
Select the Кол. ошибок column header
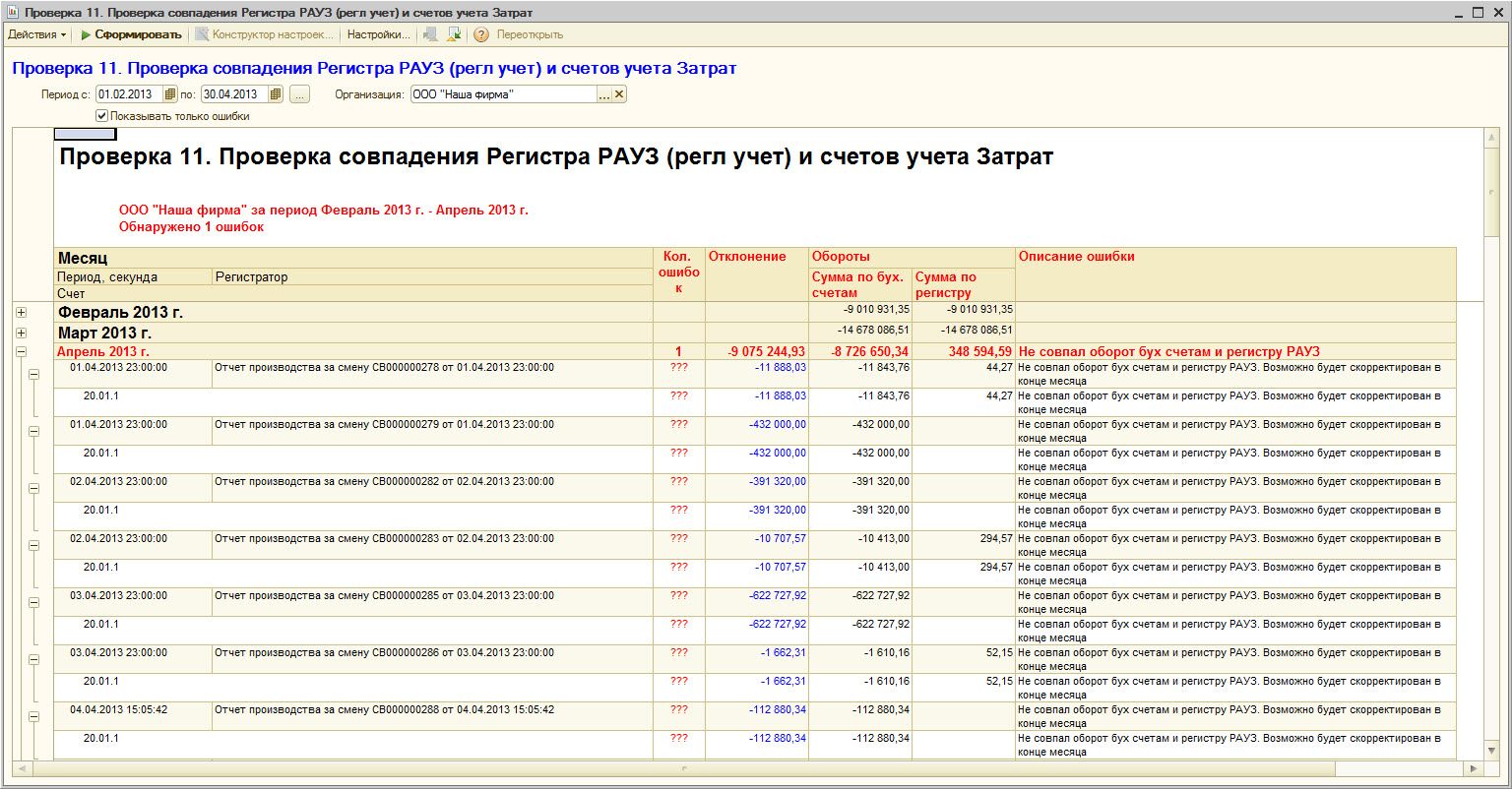coord(678,273)
